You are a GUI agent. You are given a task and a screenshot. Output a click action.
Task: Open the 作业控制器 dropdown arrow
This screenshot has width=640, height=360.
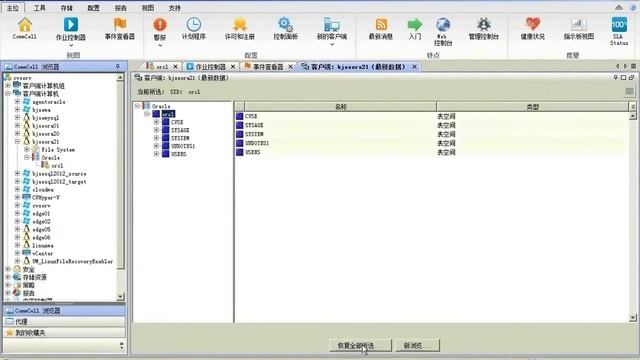(x=71, y=45)
